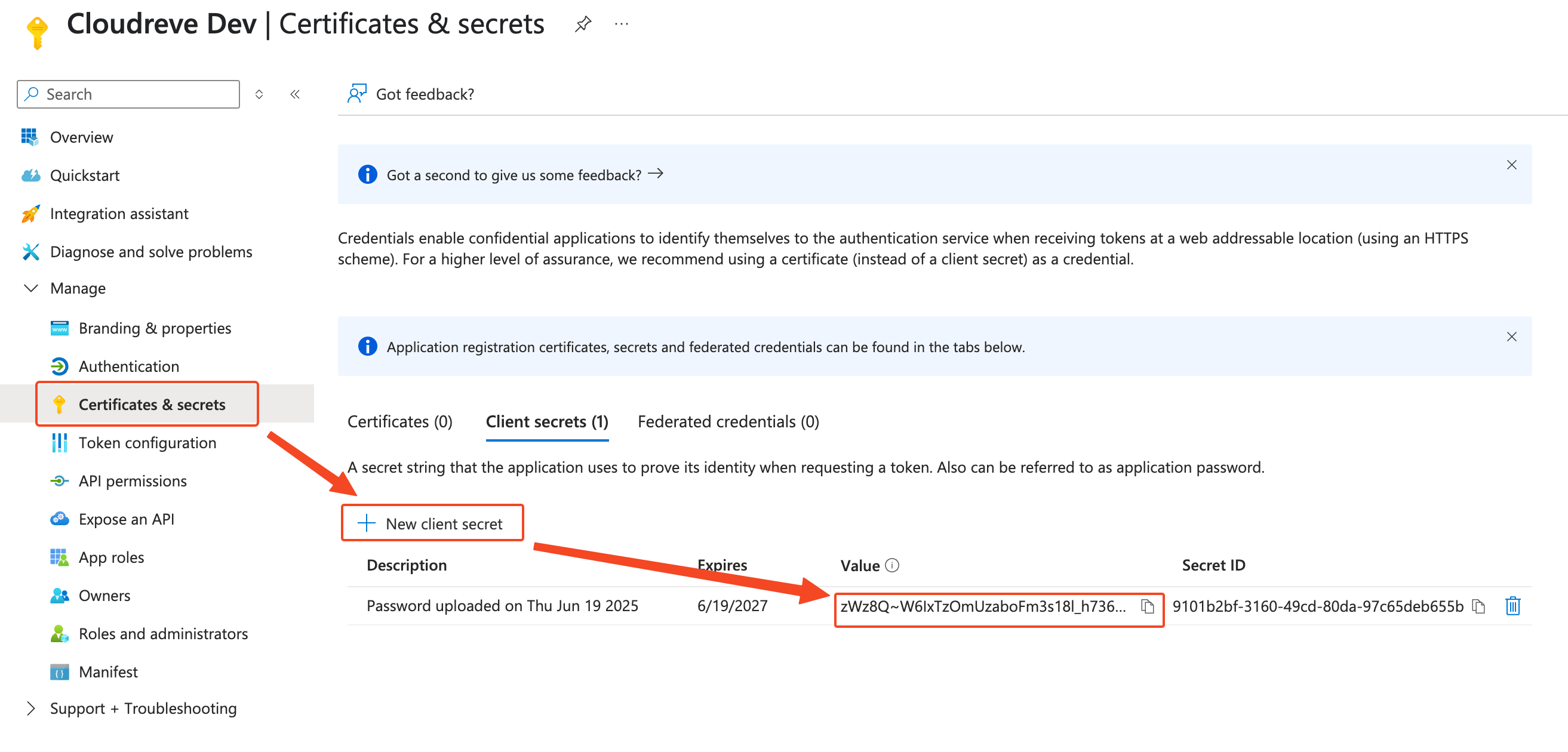Screen dimensions: 1568x752
Task: Open the Expose an API page
Action: pos(126,519)
